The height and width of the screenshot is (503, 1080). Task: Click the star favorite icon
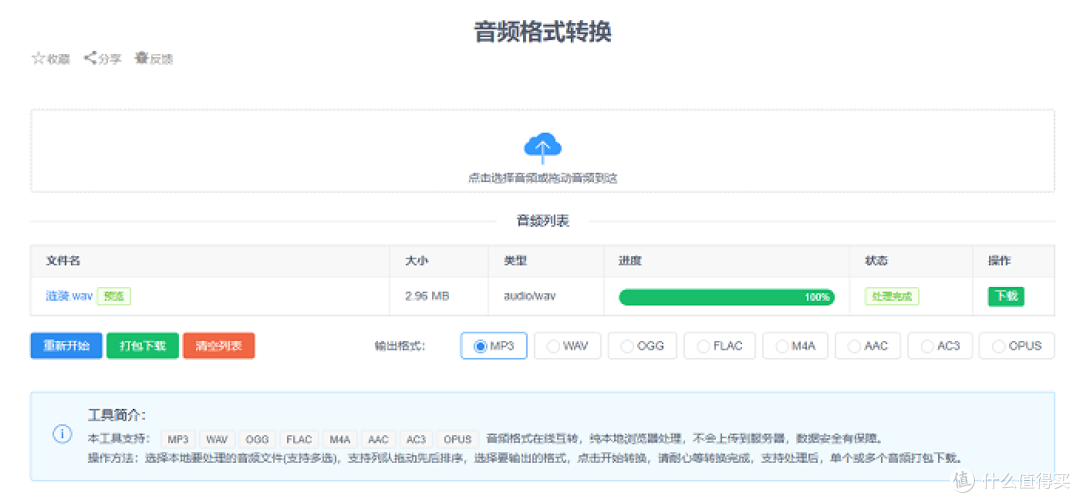coord(39,59)
